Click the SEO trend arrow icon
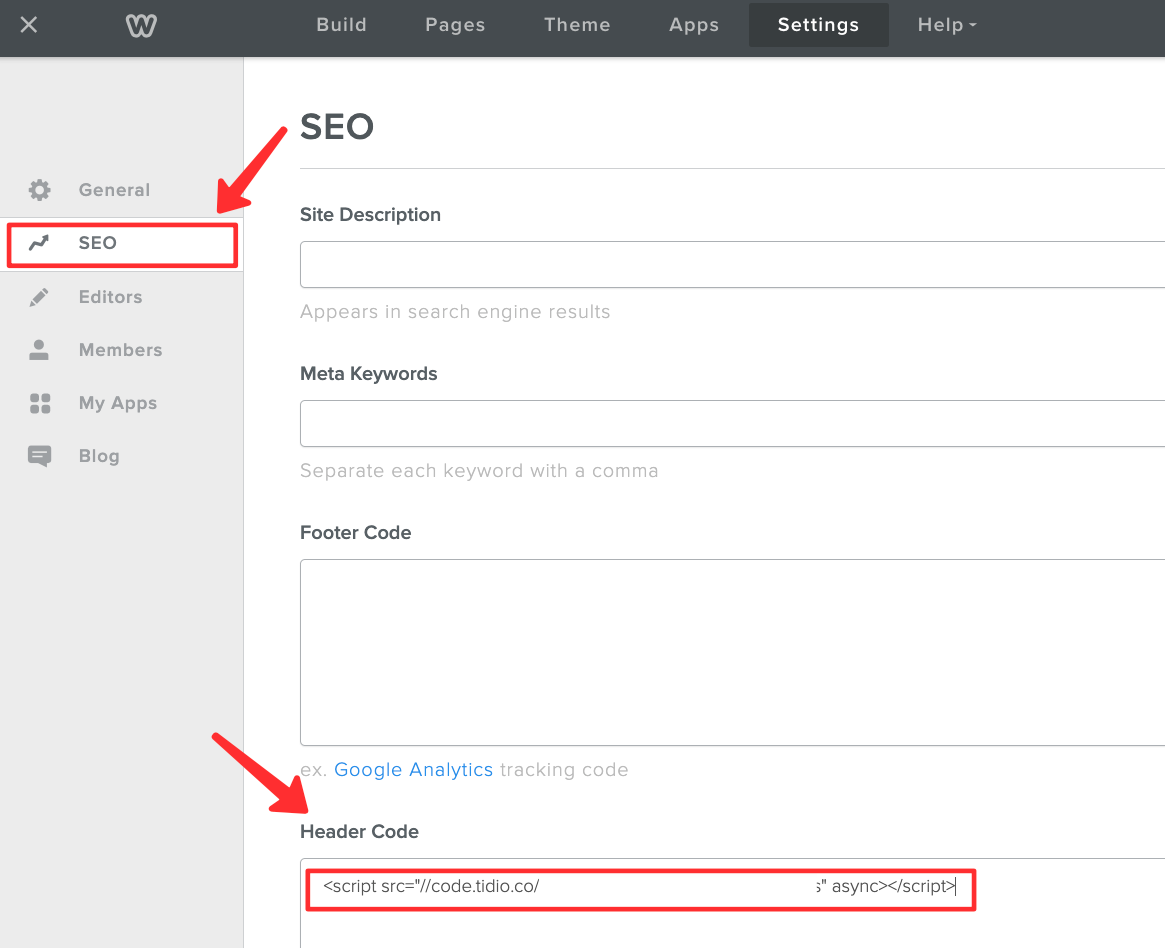This screenshot has height=948, width=1165. click(x=39, y=243)
